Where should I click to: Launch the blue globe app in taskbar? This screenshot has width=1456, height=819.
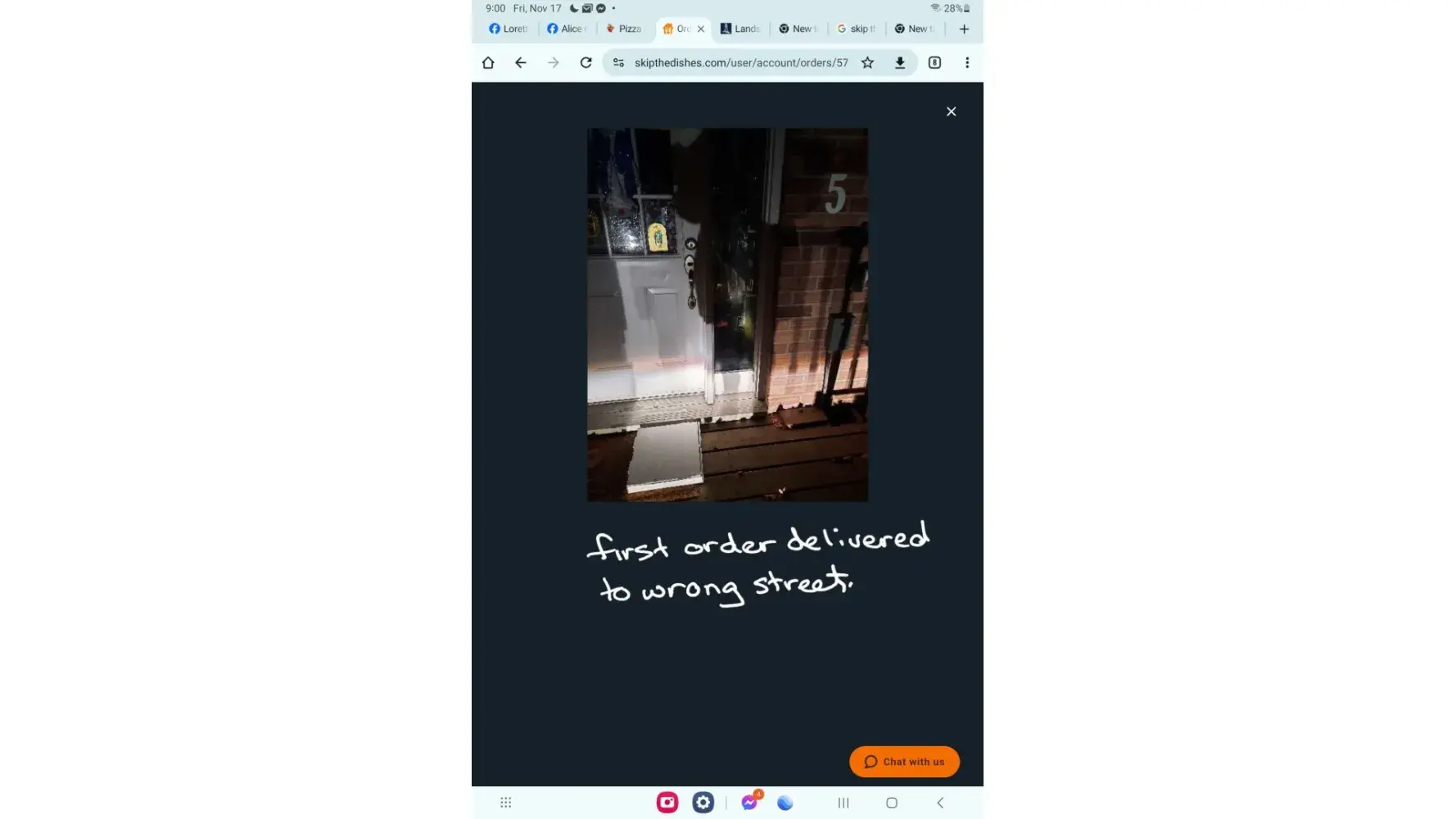click(785, 803)
